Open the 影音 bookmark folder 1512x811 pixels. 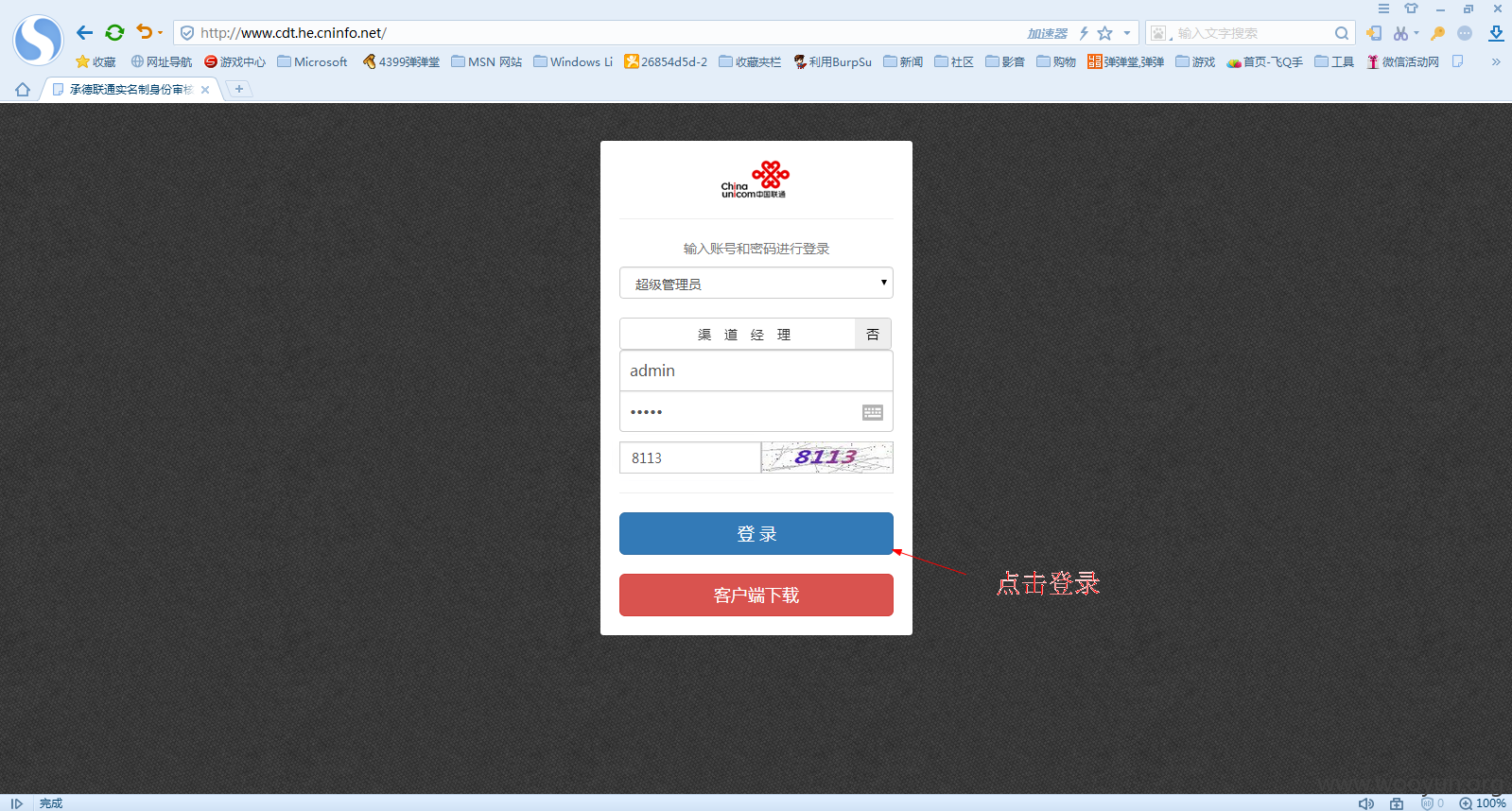1005,61
